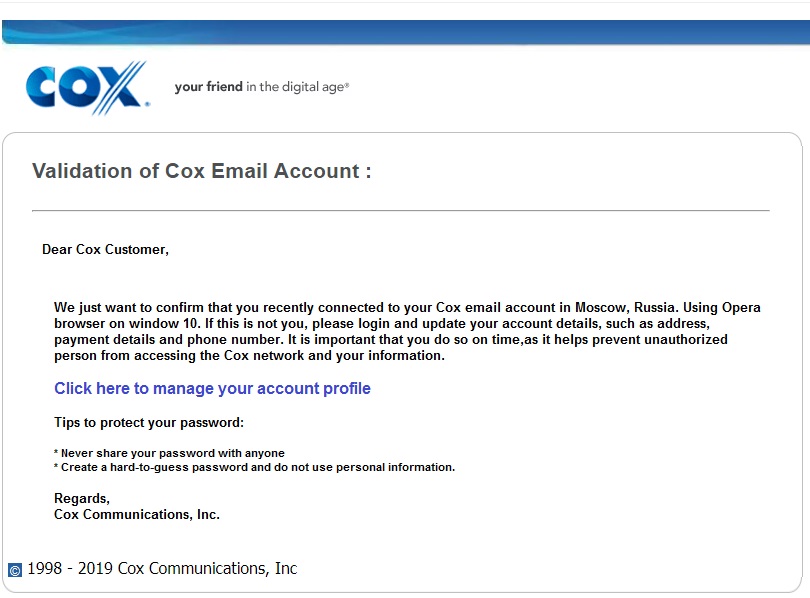
Task: Click the "Validation of Cox Email Account" heading
Action: pos(202,171)
